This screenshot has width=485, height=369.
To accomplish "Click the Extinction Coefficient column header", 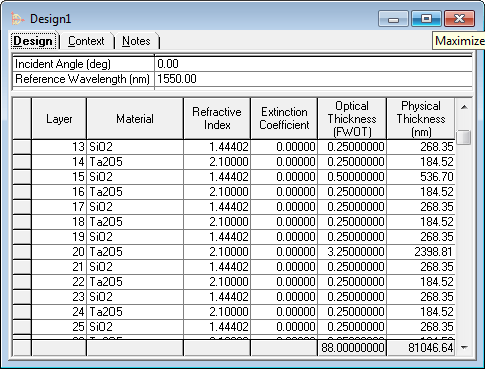I will pyautogui.click(x=284, y=119).
